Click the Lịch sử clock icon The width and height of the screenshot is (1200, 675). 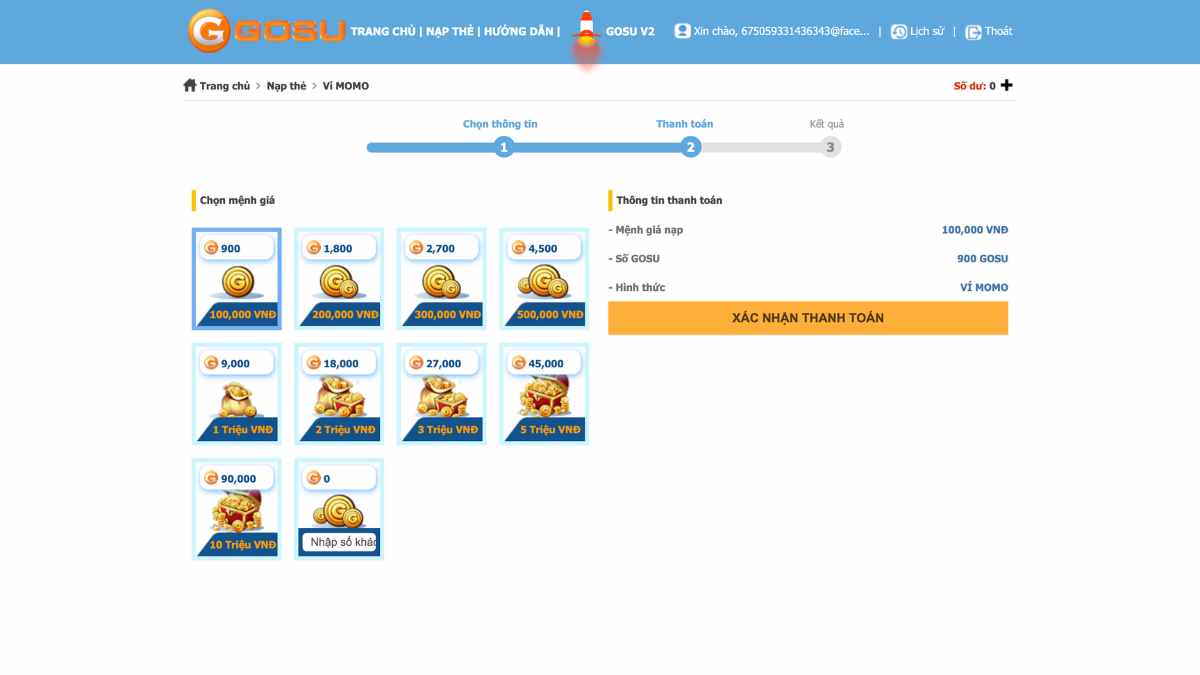pos(899,31)
